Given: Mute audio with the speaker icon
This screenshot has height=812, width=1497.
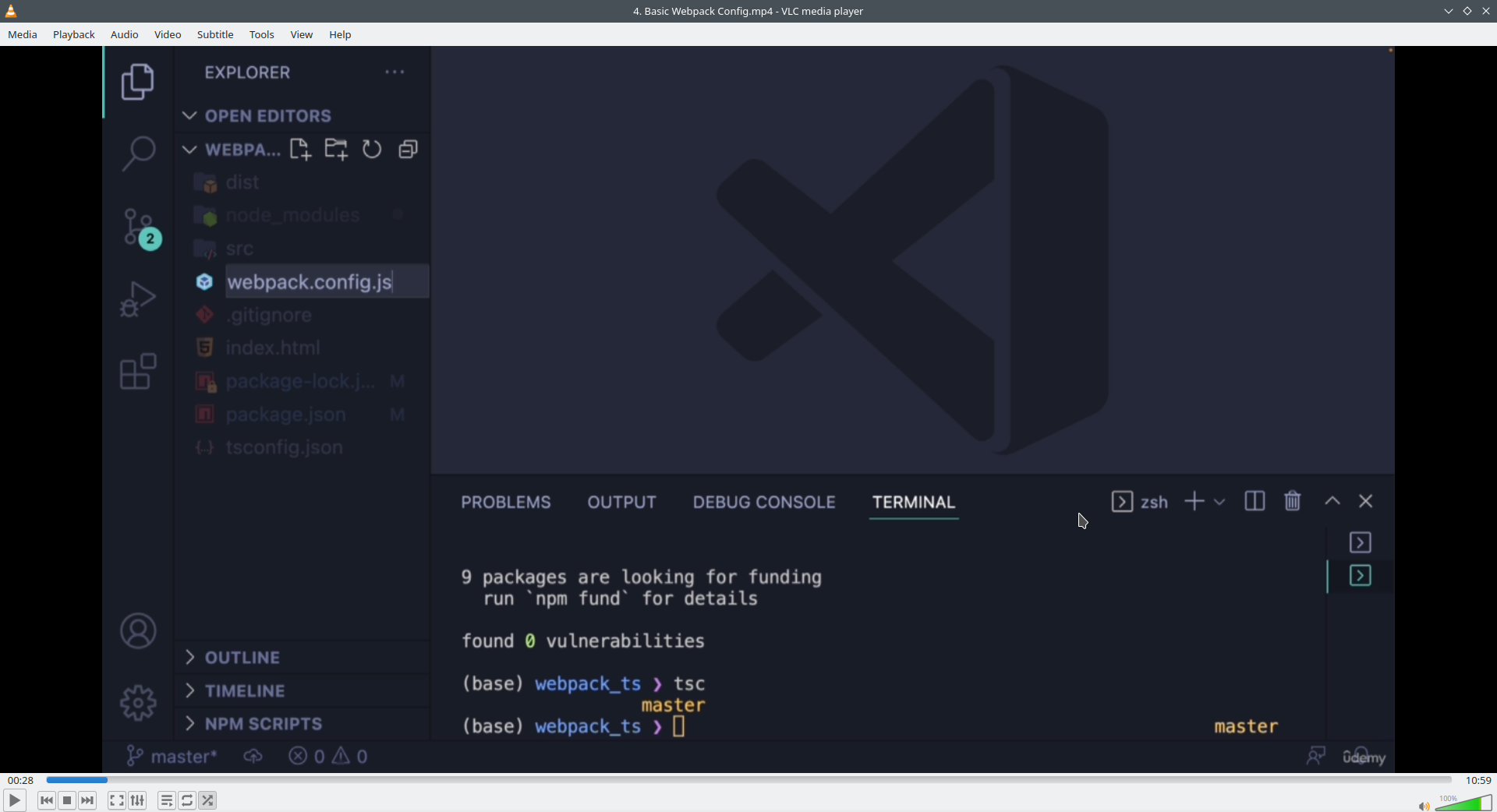Looking at the screenshot, I should point(1423,806).
